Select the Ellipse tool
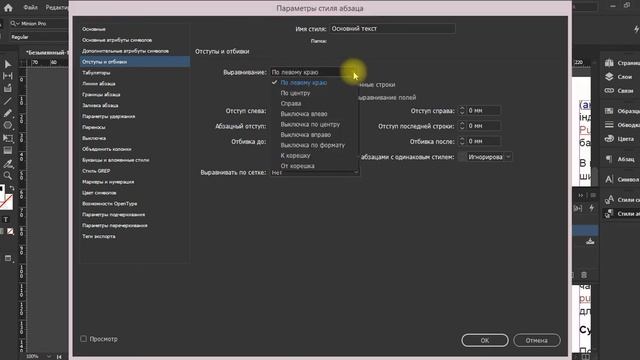The height and width of the screenshot is (360, 640). tap(8, 125)
